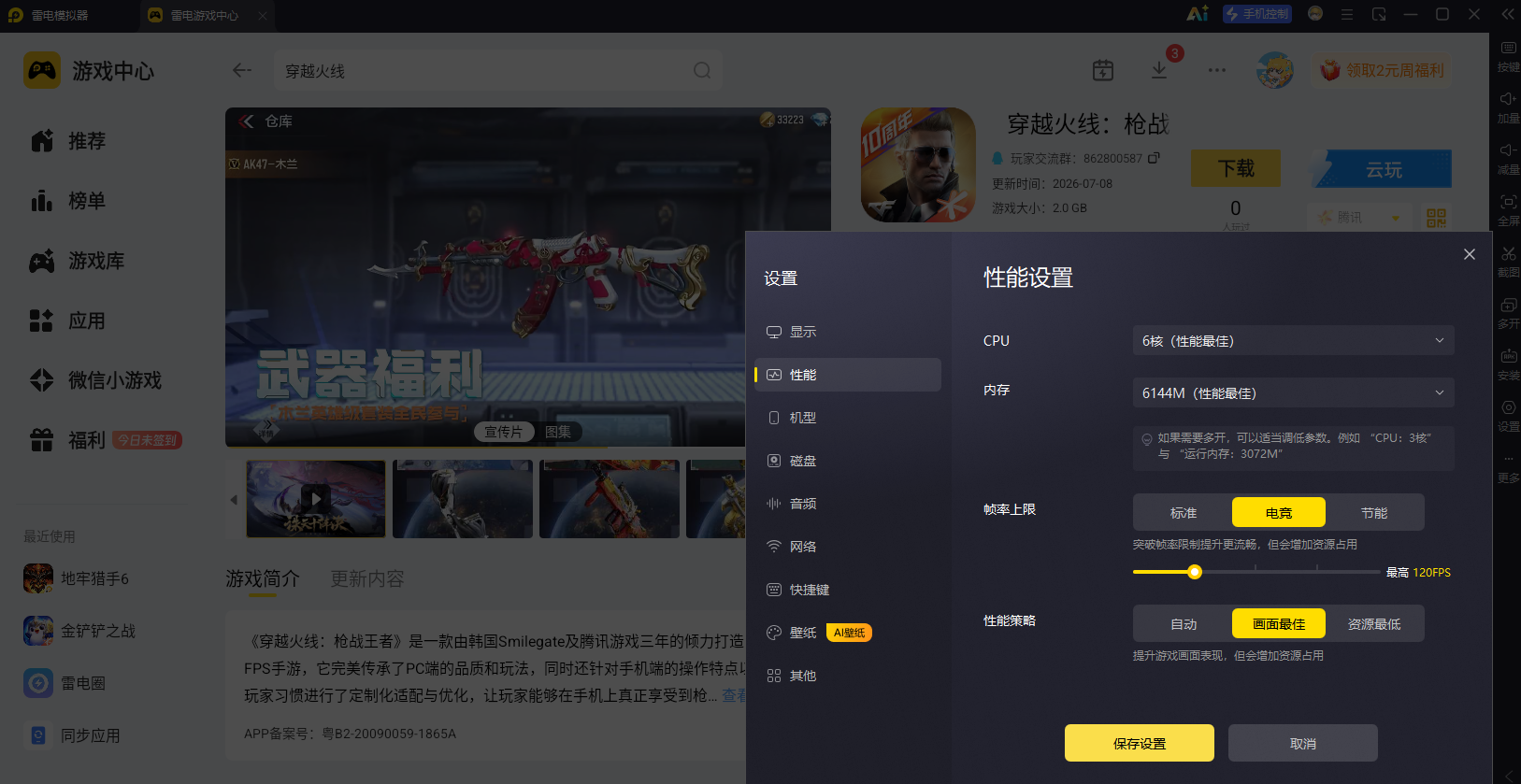This screenshot has width=1521, height=784.
Task: Select 标准 frame rate mode
Action: pyautogui.click(x=1184, y=512)
